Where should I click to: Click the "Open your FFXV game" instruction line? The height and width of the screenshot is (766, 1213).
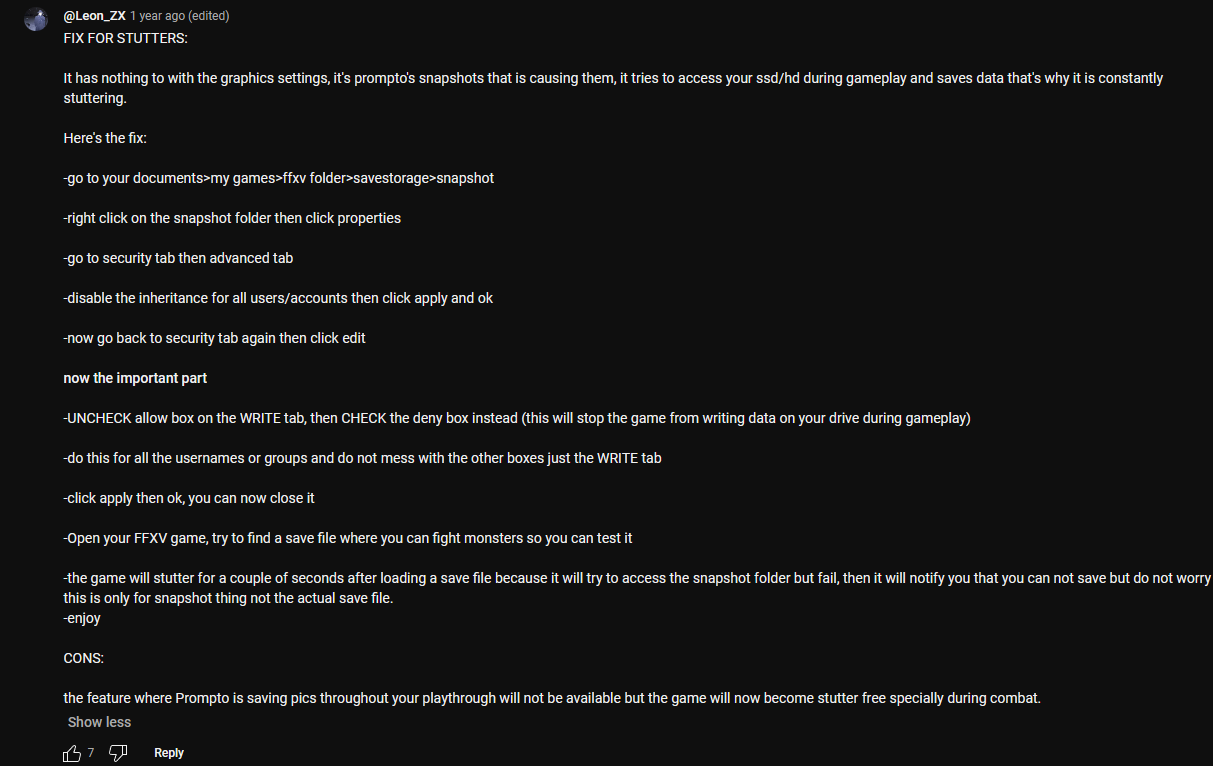pos(348,538)
